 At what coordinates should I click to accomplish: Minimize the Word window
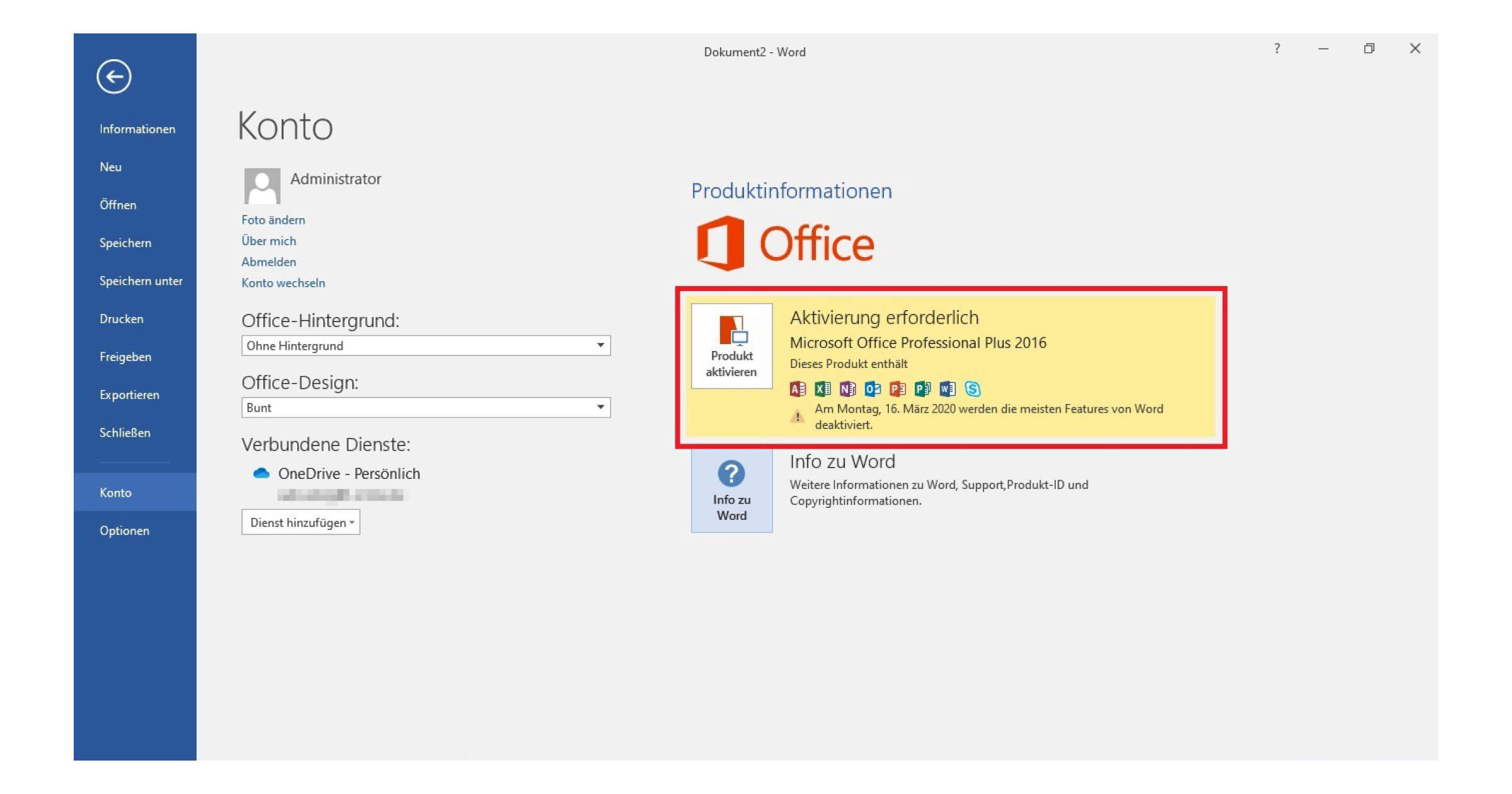click(1323, 49)
